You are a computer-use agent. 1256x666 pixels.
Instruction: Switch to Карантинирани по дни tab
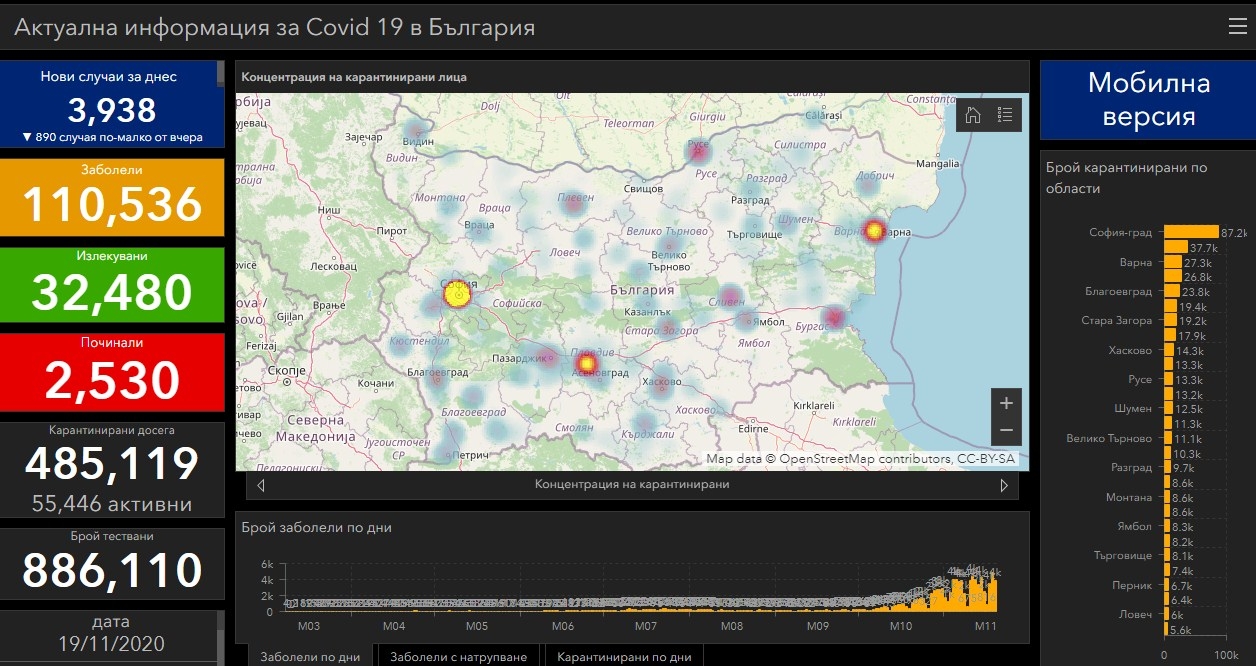pos(624,656)
